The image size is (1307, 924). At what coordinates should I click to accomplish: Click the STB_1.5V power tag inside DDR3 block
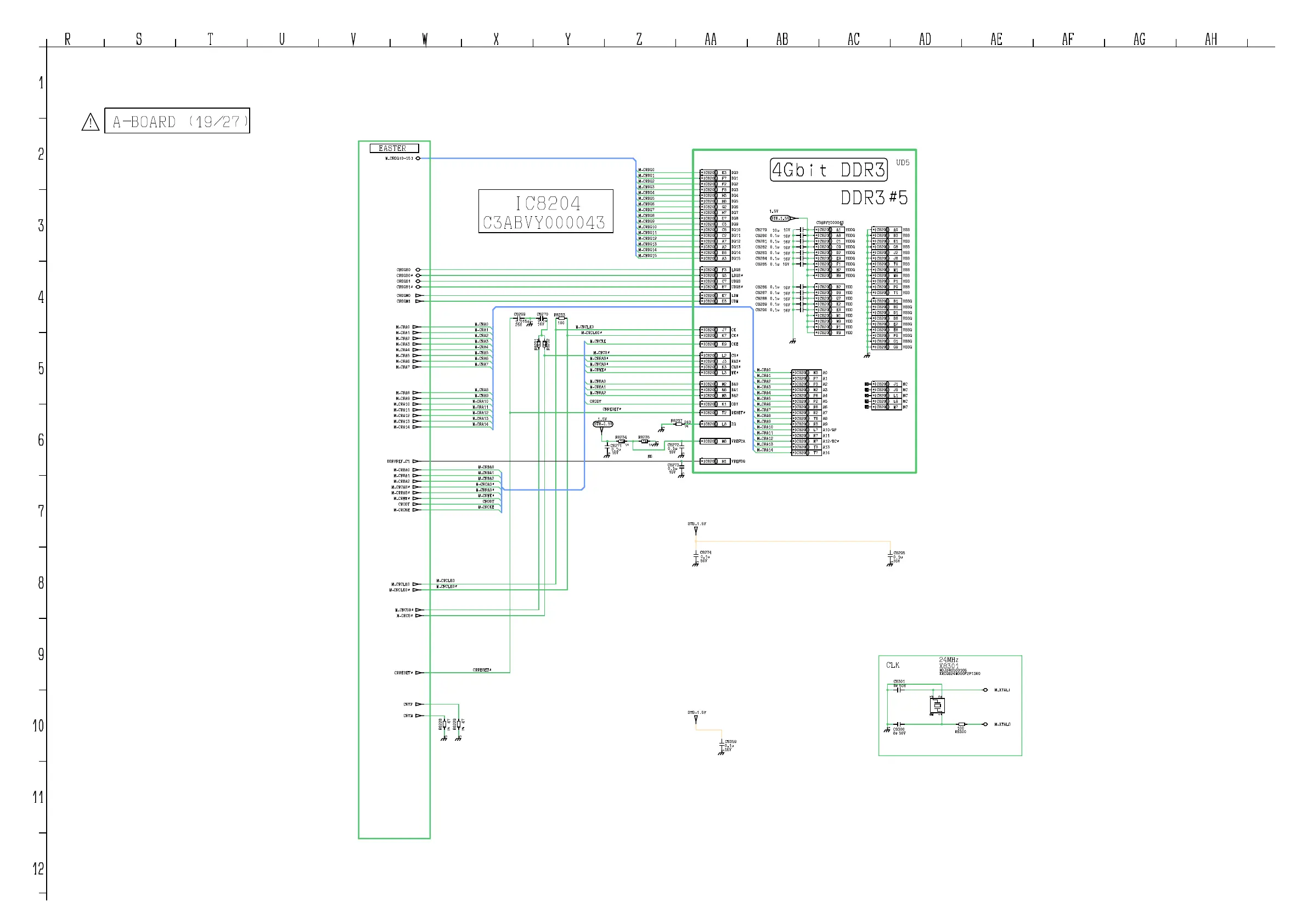[x=781, y=218]
